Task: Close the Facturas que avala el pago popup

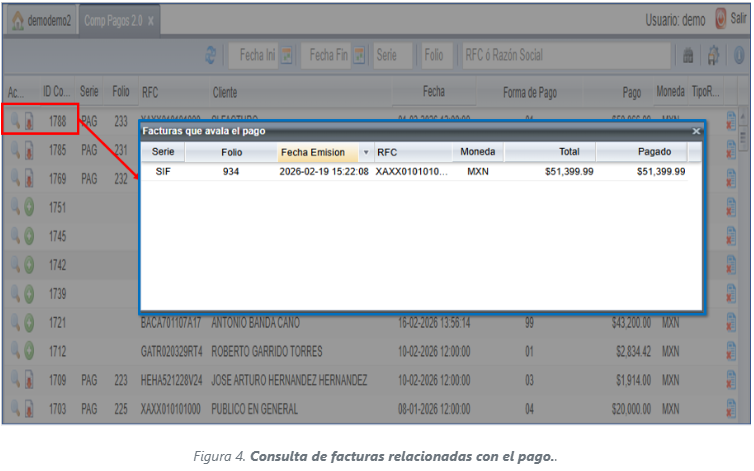Action: 696,131
